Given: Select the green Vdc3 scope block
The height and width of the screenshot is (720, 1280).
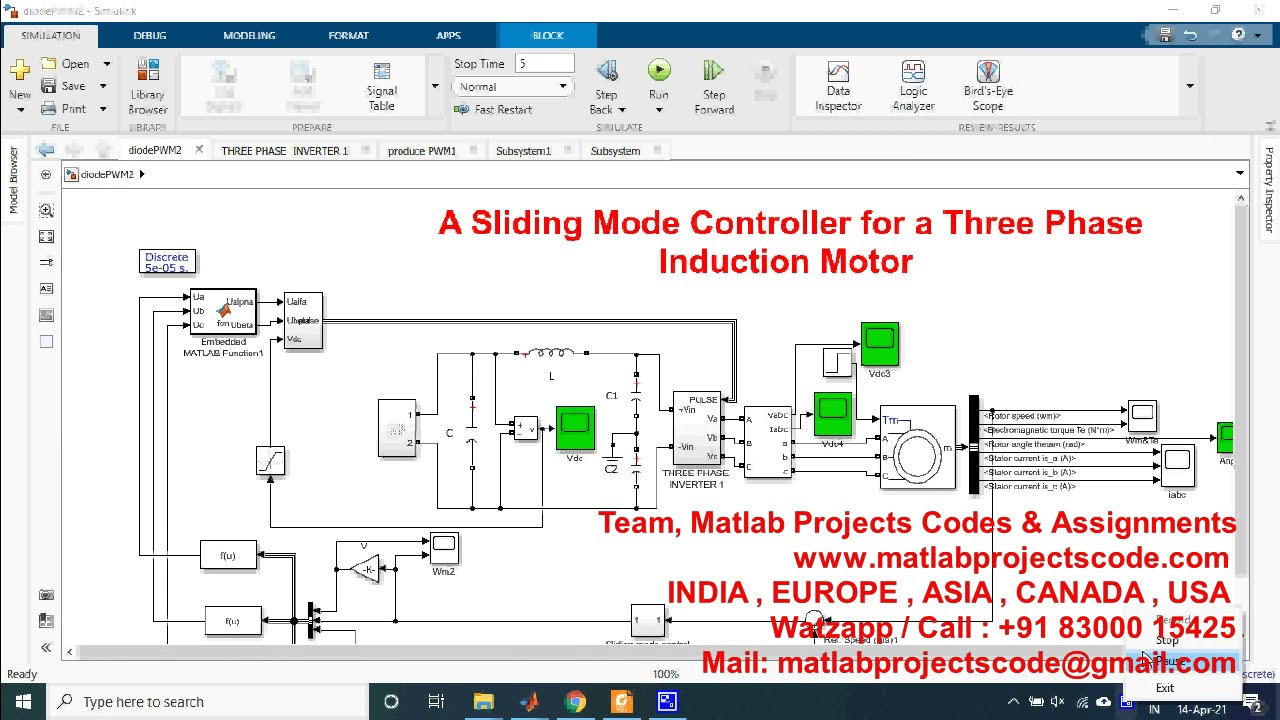Looking at the screenshot, I should tap(880, 344).
